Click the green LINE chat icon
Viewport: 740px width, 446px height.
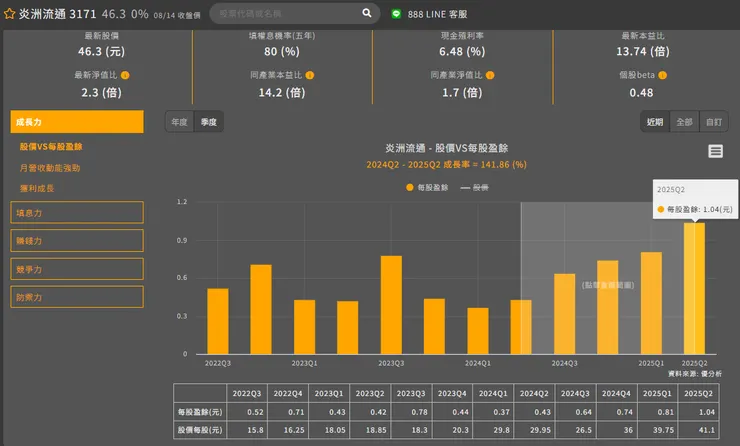pos(396,14)
